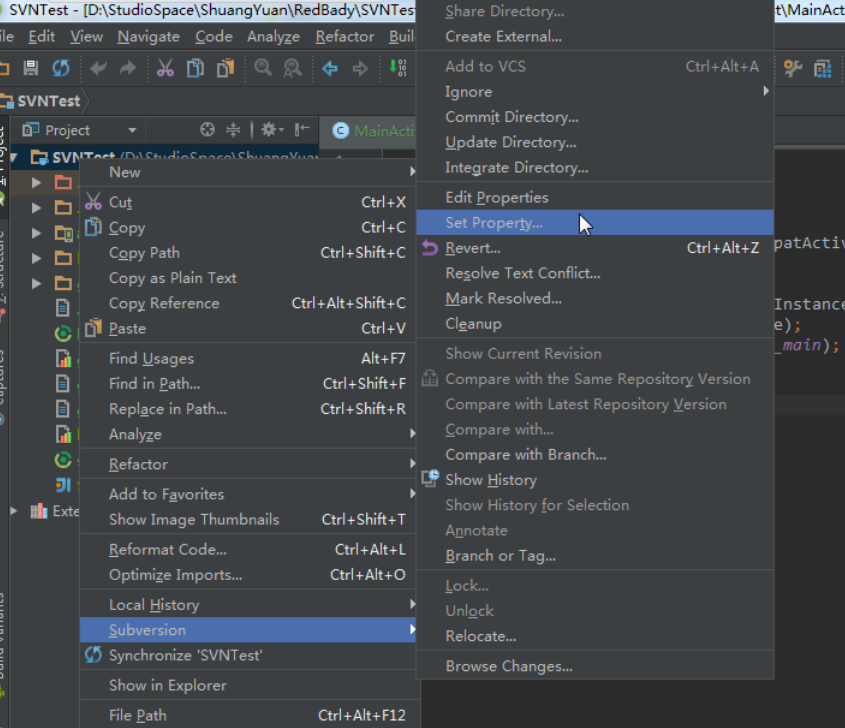Click the Project Structure toolbar icon

[x=823, y=68]
